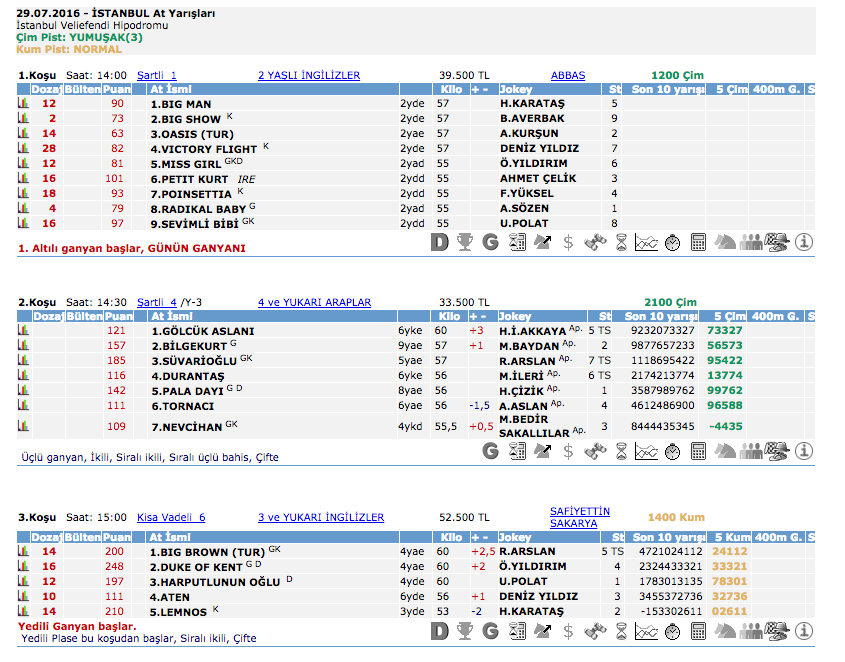The image size is (845, 662).
Task: Click bar chart icon beside BIG MAN
Action: pyautogui.click(x=23, y=103)
